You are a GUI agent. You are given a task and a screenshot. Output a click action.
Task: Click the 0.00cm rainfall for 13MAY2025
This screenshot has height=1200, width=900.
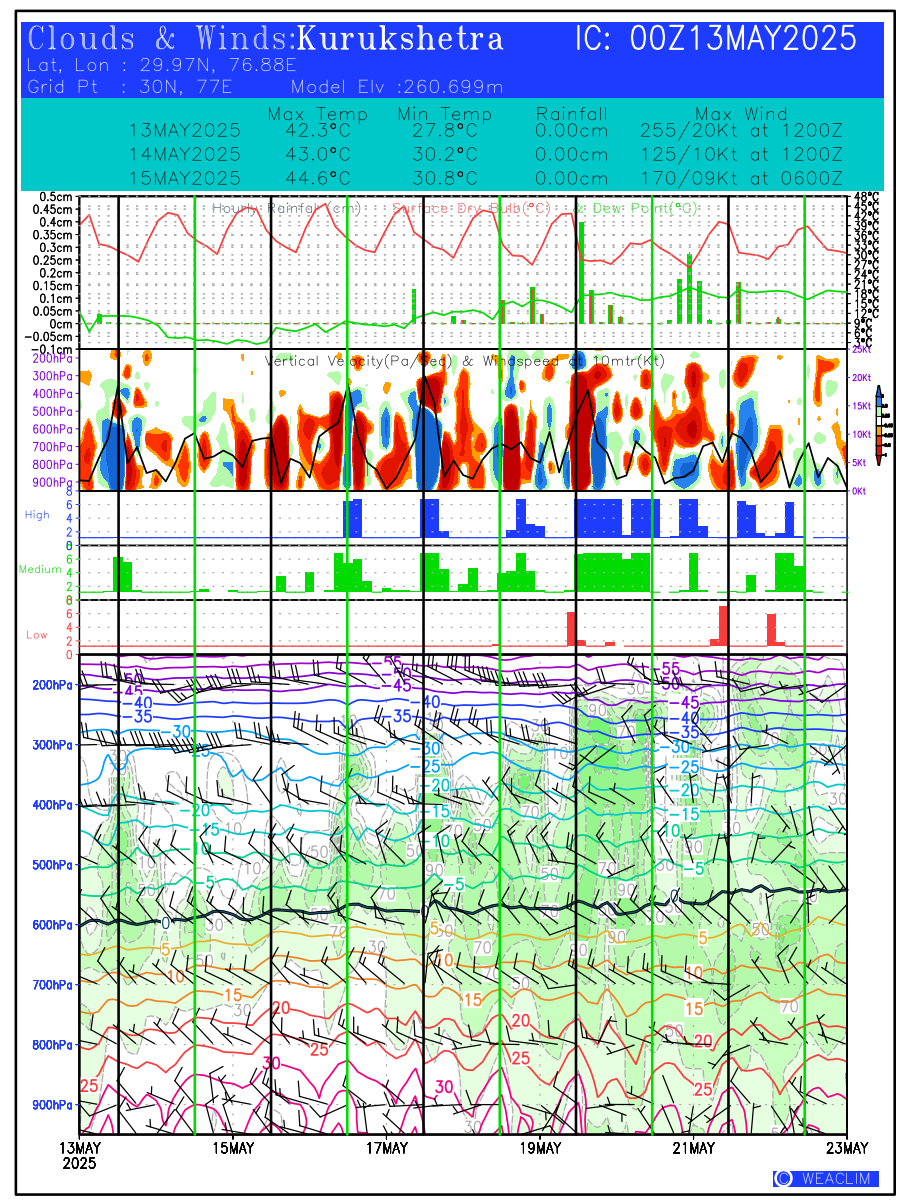[x=571, y=130]
